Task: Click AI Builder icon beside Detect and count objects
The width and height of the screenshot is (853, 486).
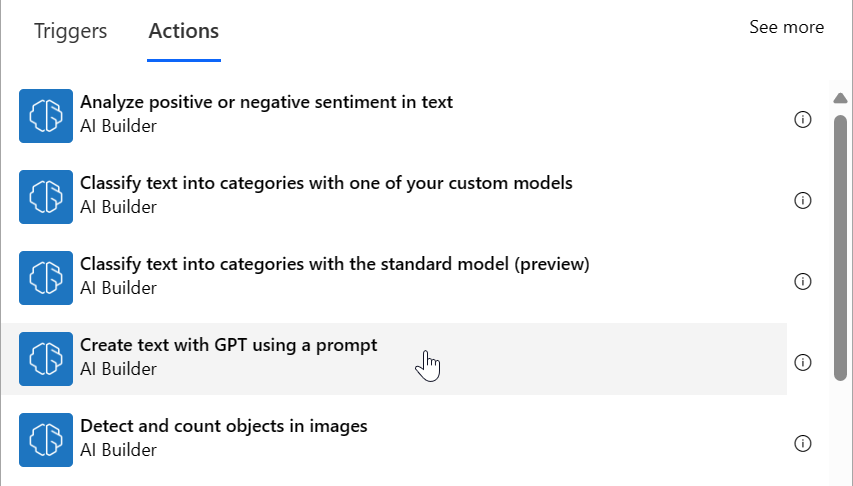Action: tap(46, 439)
